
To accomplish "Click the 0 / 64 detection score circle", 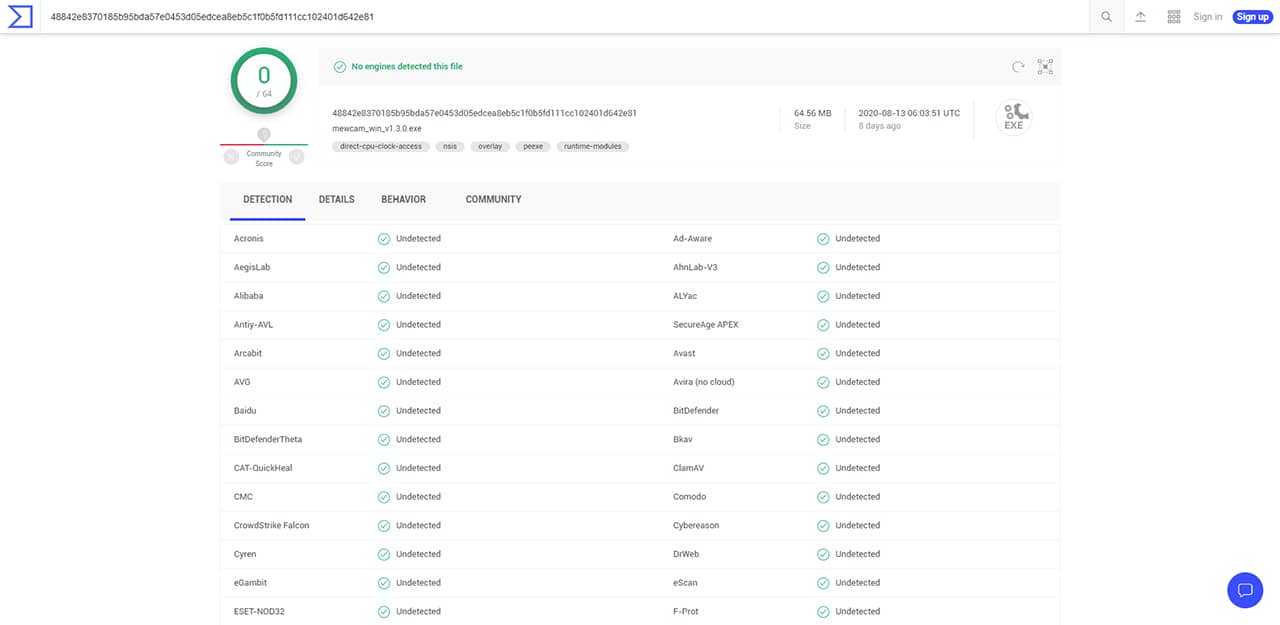I will (x=264, y=81).
